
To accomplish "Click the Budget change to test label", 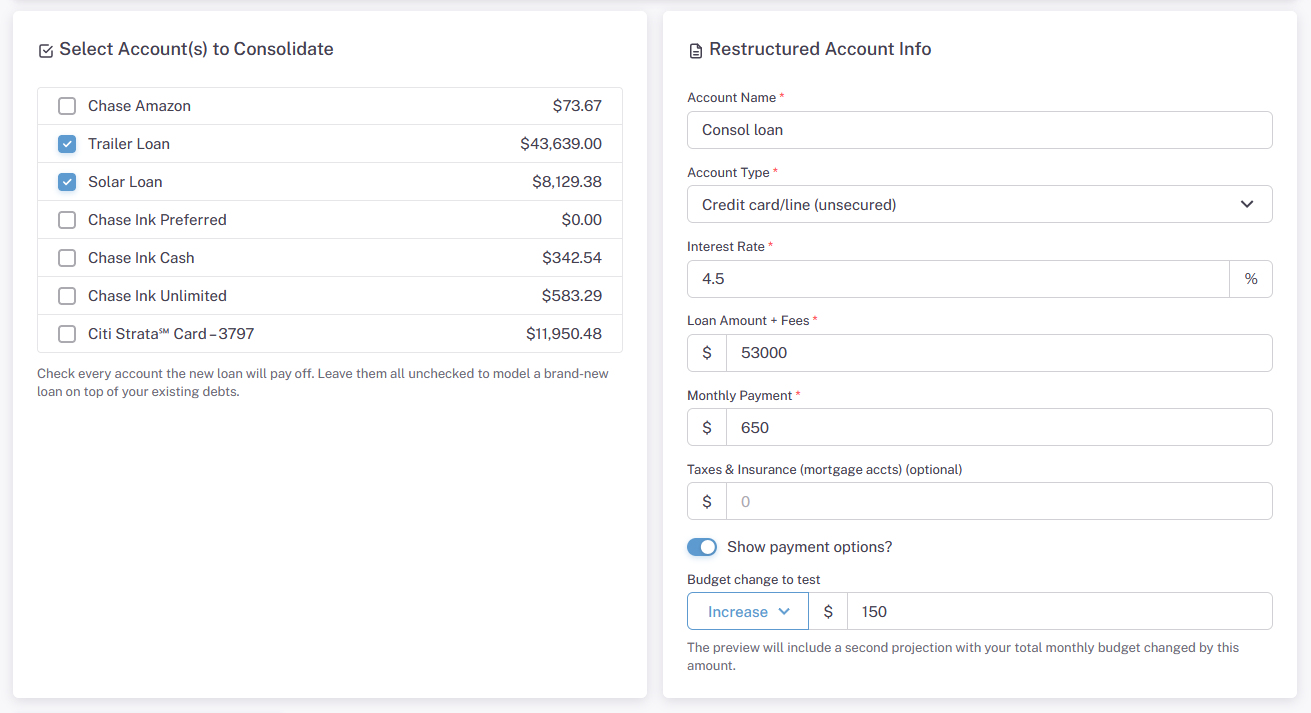I will click(x=754, y=579).
